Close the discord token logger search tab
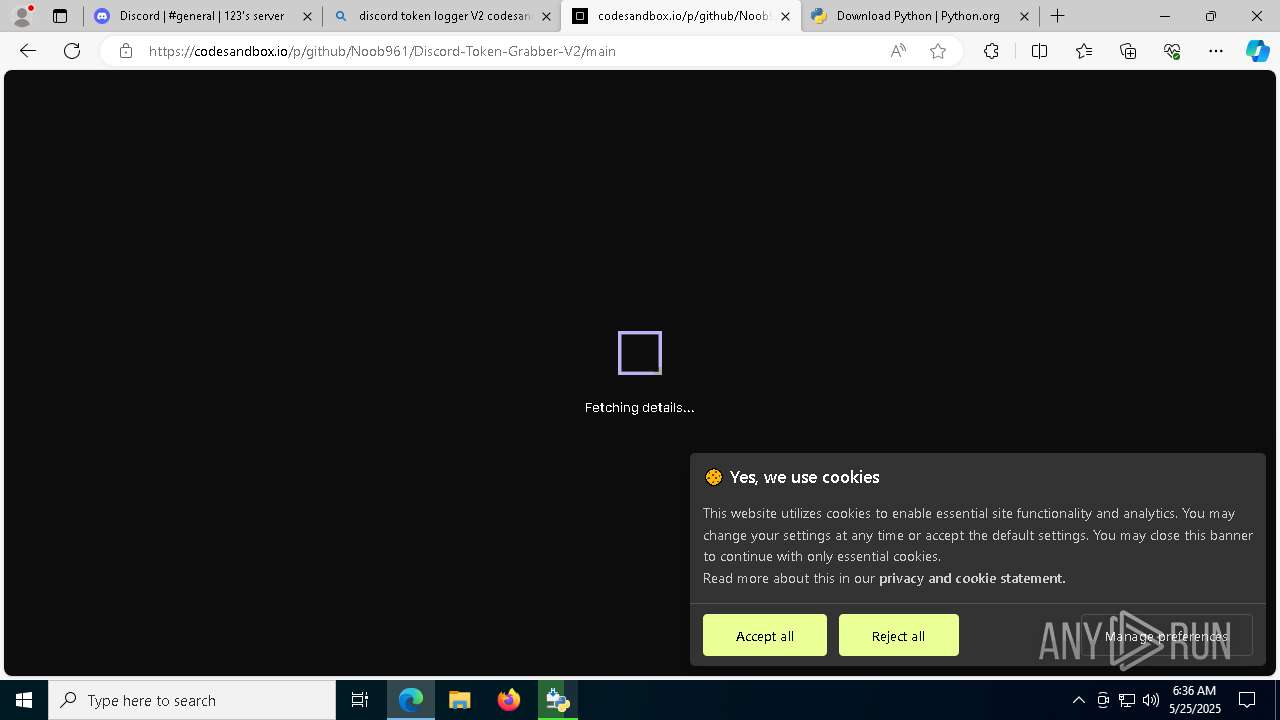This screenshot has height=720, width=1280. 546,16
